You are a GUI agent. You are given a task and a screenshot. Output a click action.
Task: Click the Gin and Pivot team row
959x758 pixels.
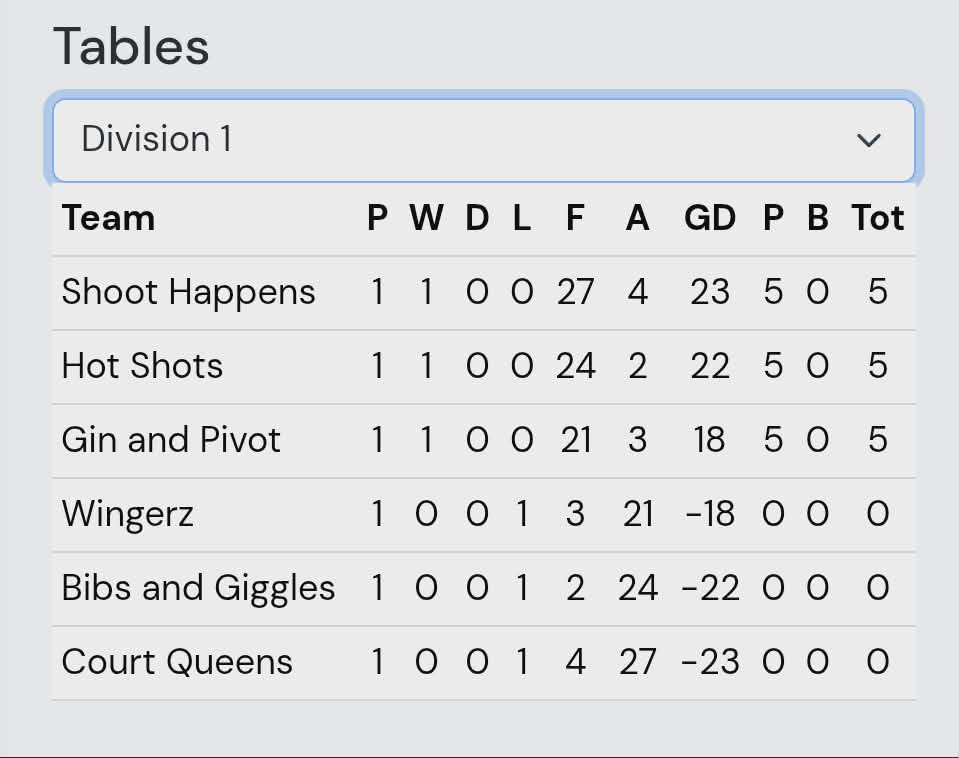484,440
